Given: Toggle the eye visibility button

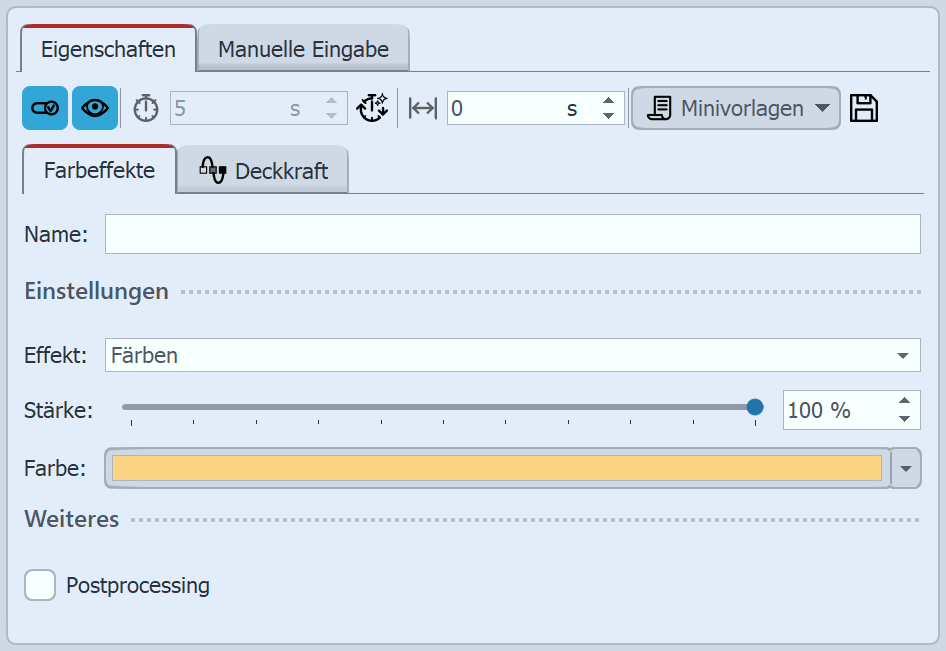Looking at the screenshot, I should point(95,108).
